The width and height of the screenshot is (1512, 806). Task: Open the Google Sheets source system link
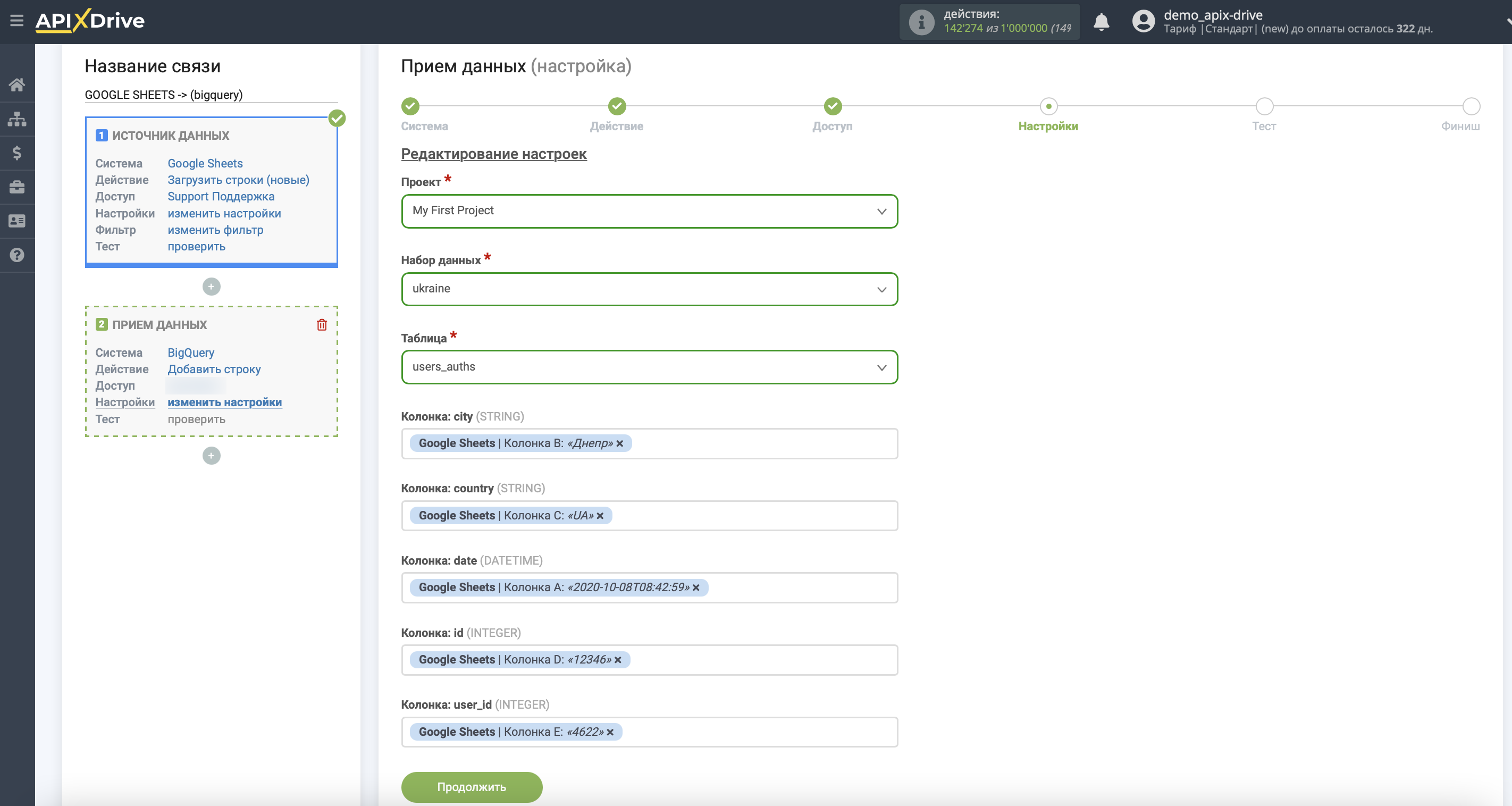(205, 163)
